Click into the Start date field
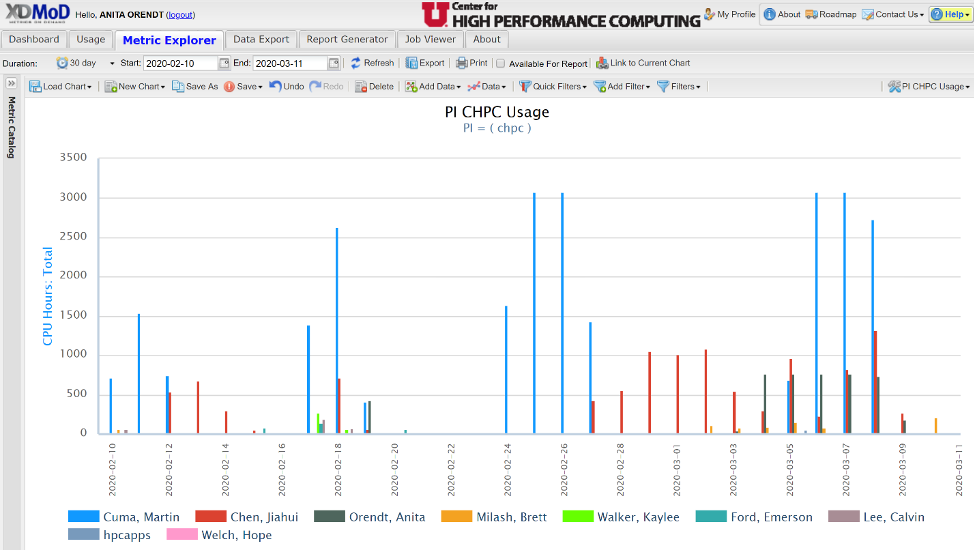The image size is (974, 550). tap(180, 63)
